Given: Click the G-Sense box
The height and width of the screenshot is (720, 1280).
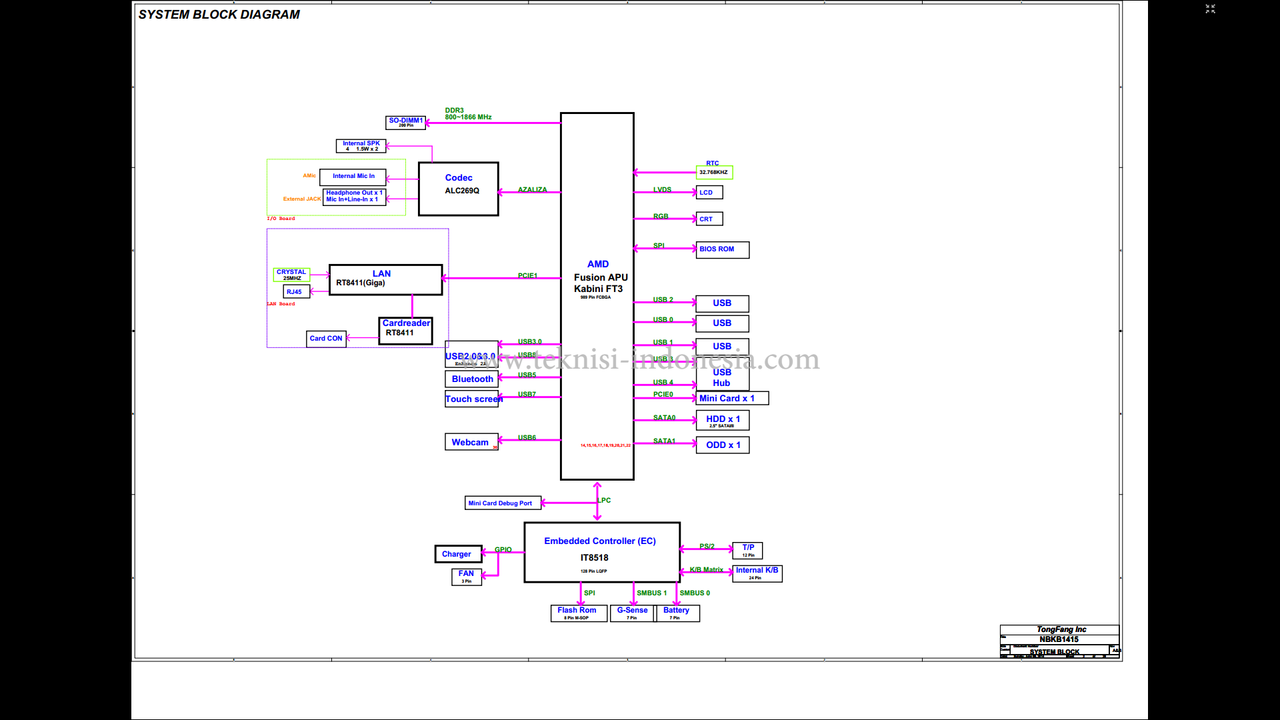Looking at the screenshot, I should (632, 613).
